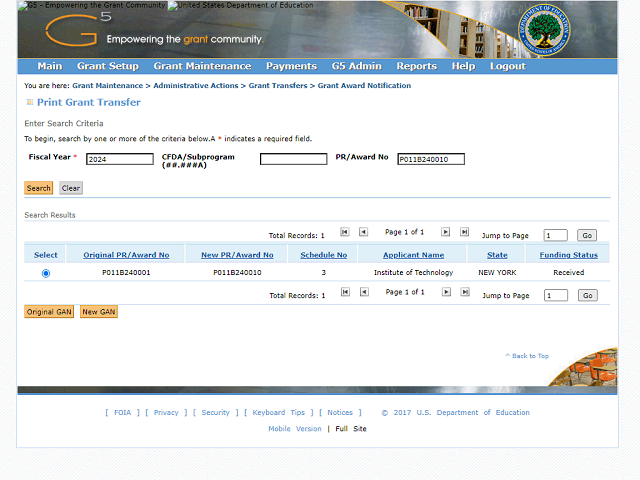Image resolution: width=640 pixels, height=480 pixels.
Task: Click the top Jump to Page field
Action: [x=556, y=236]
